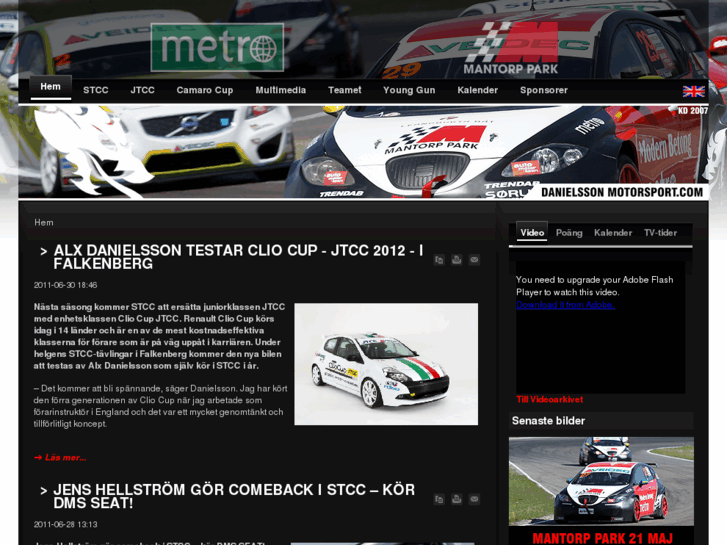Select the TV-tider tab in the sidebar
Viewport: 727px width, 545px height.
660,233
